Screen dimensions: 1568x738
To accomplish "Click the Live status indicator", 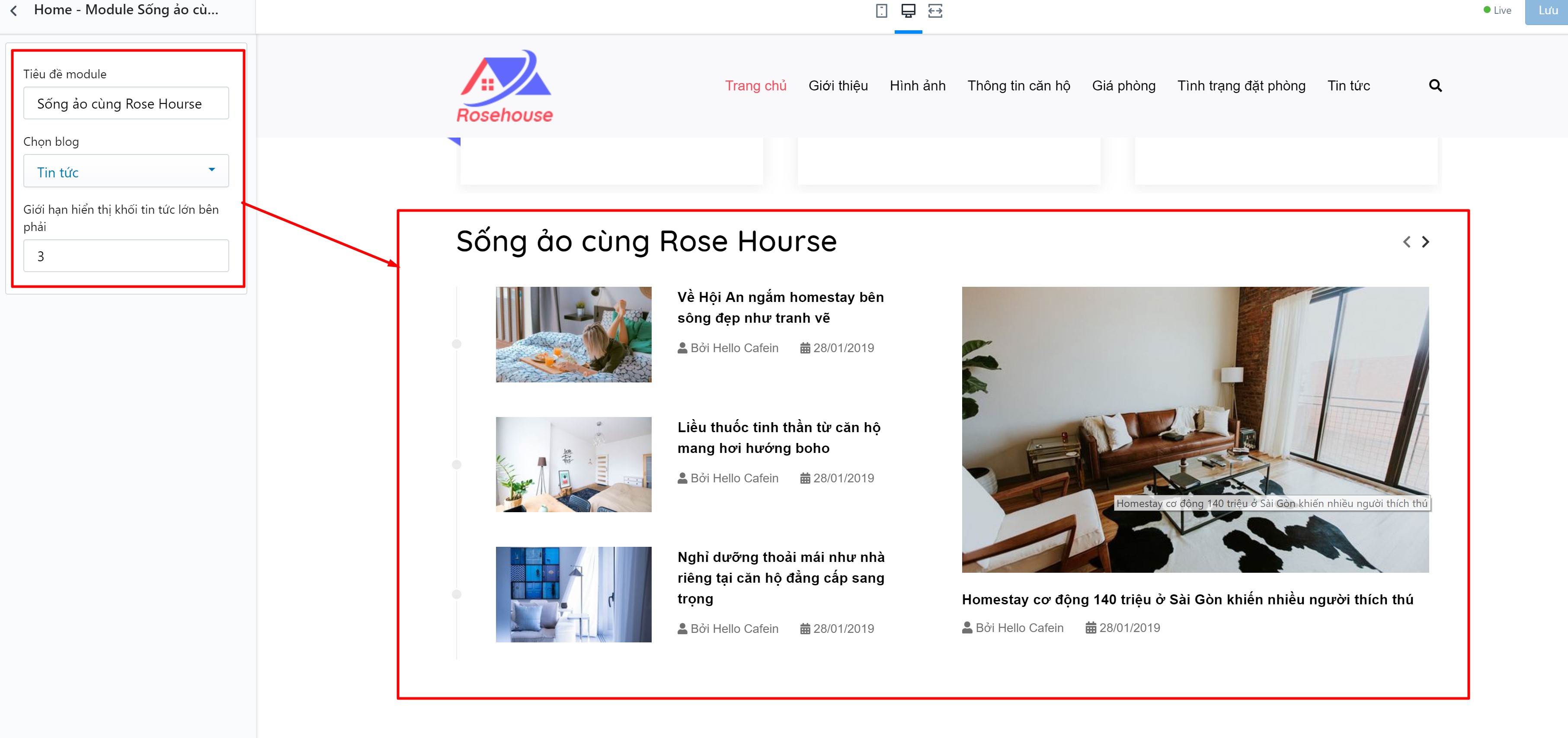I will [x=1498, y=10].
